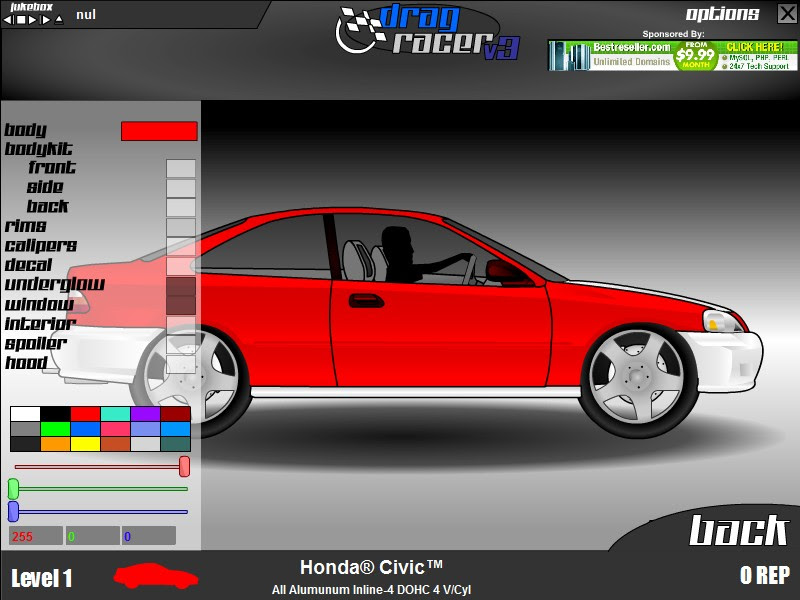Click the Drag Racer v3 logo
Image resolution: width=800 pixels, height=600 pixels.
tap(428, 32)
